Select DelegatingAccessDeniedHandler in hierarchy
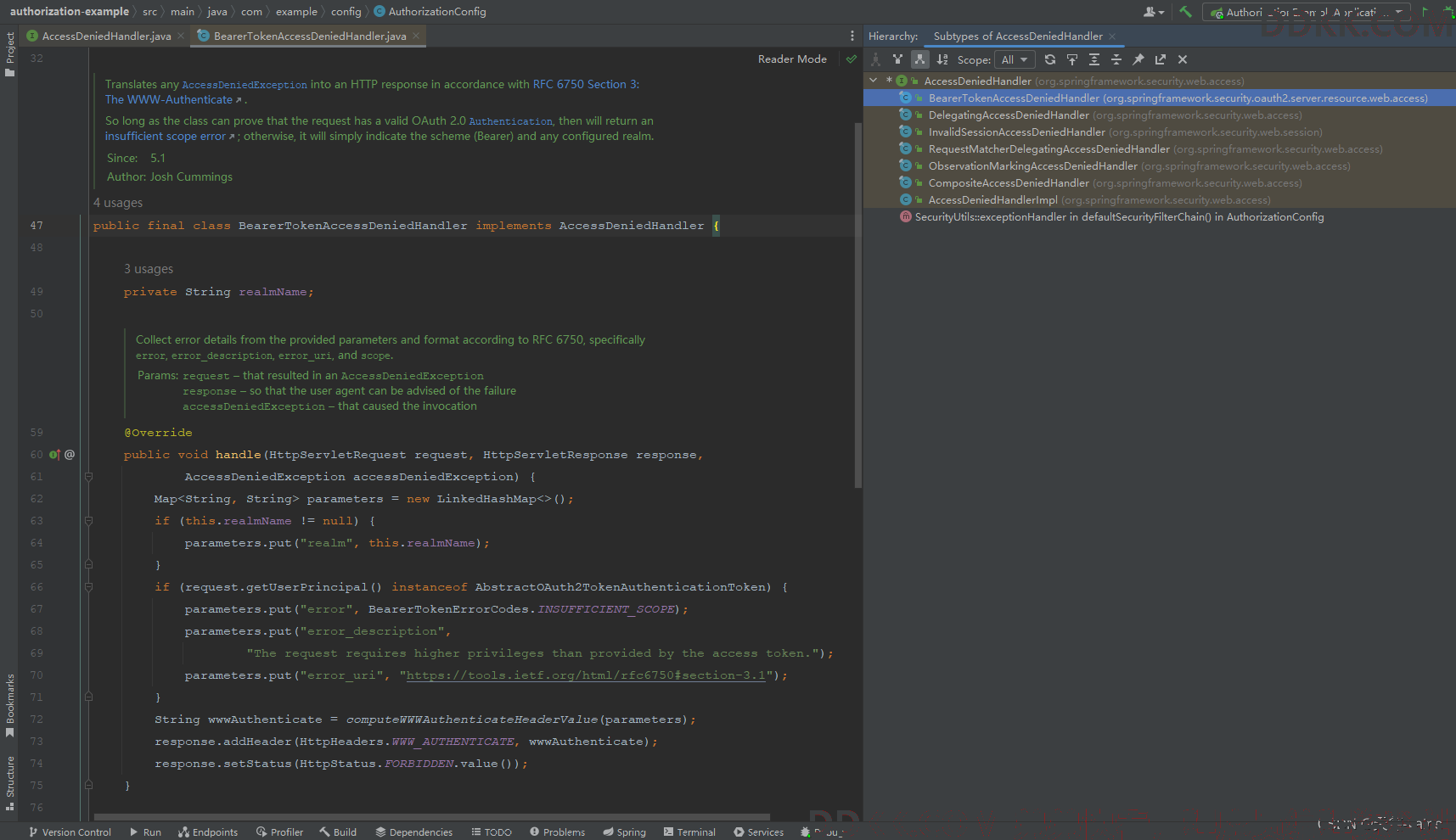Screen dimensions: 1456x840 [1160, 115]
